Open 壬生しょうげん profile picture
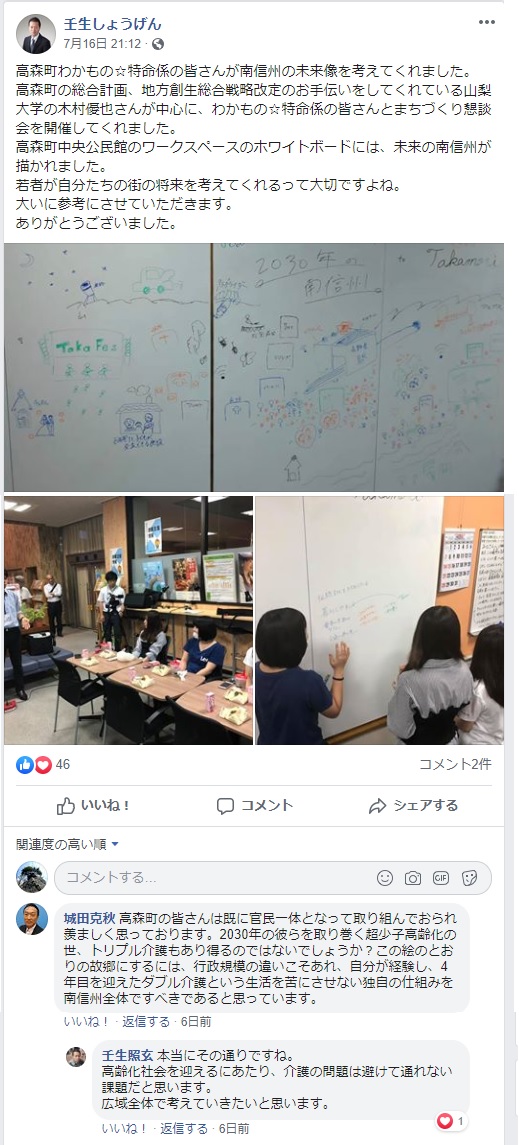519x1145 pixels. point(36,34)
